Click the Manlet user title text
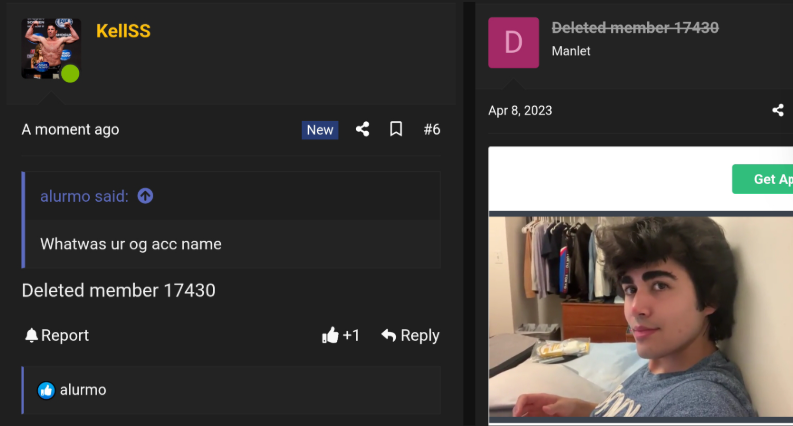793x426 pixels. coord(570,51)
